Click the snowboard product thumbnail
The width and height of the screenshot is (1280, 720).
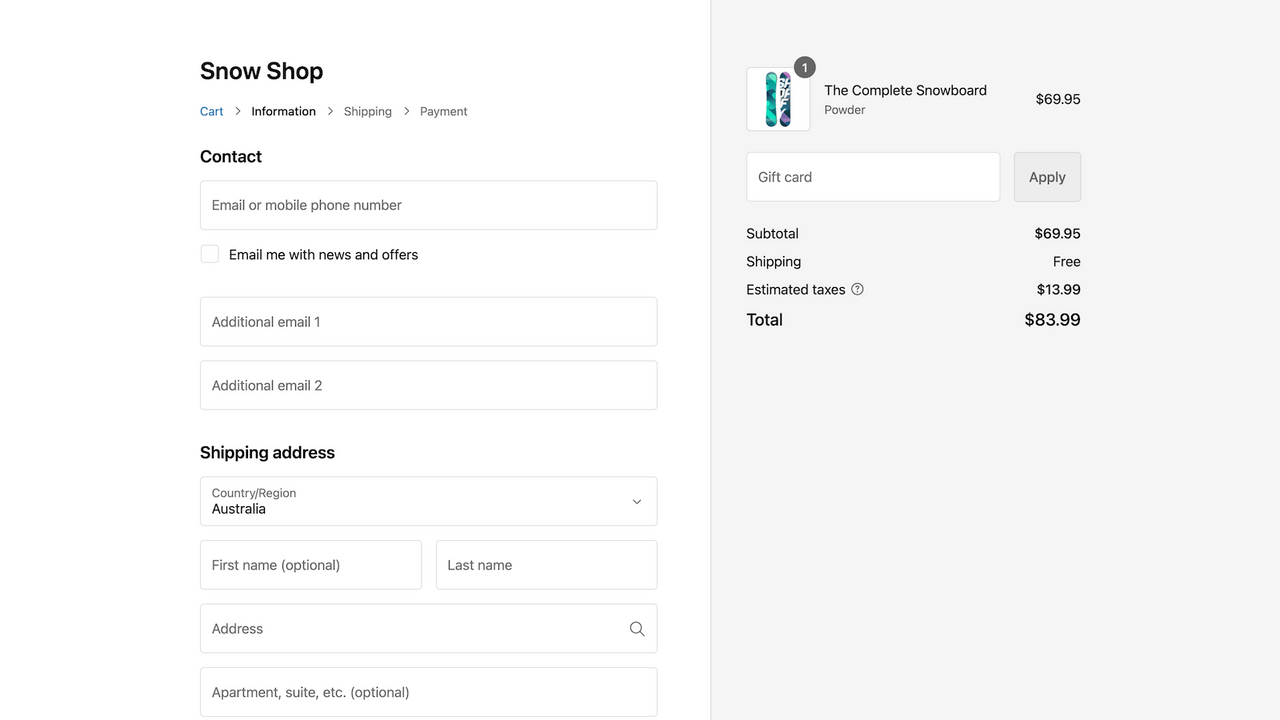(778, 99)
